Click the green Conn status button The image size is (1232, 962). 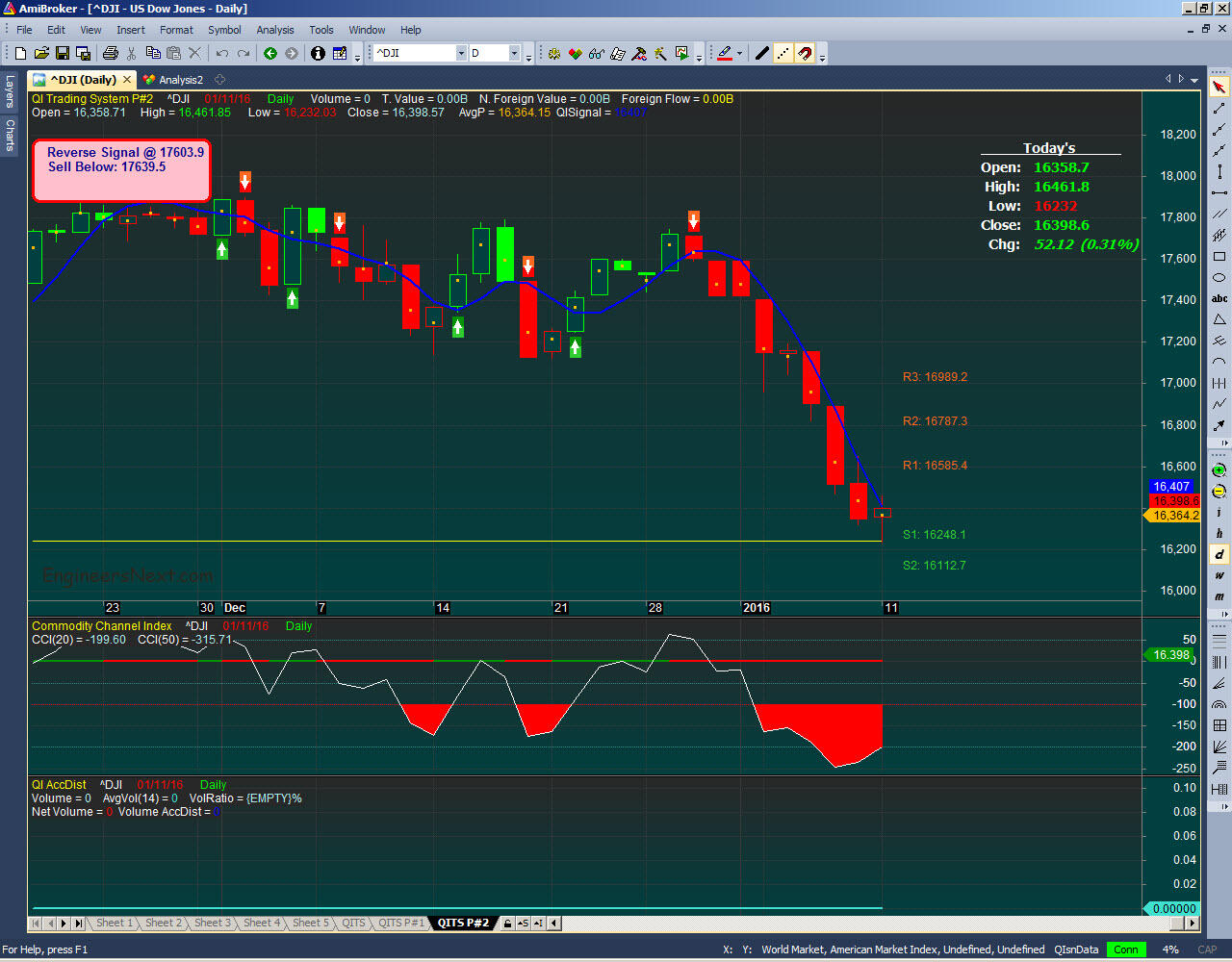(1125, 949)
